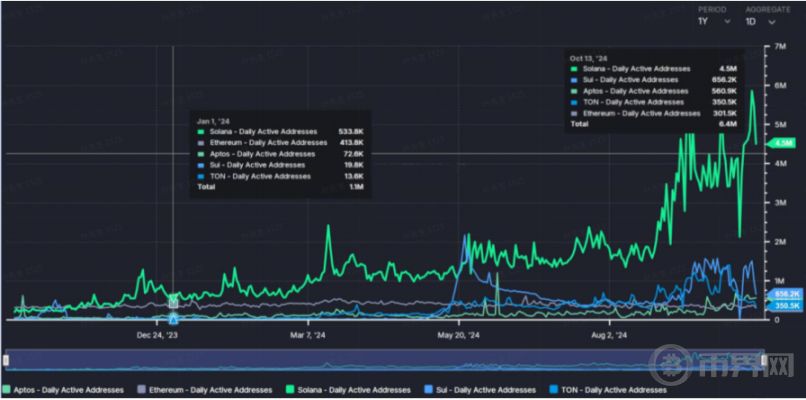Click the 2M y-axis label
The height and width of the screenshot is (400, 806).
tap(780, 242)
